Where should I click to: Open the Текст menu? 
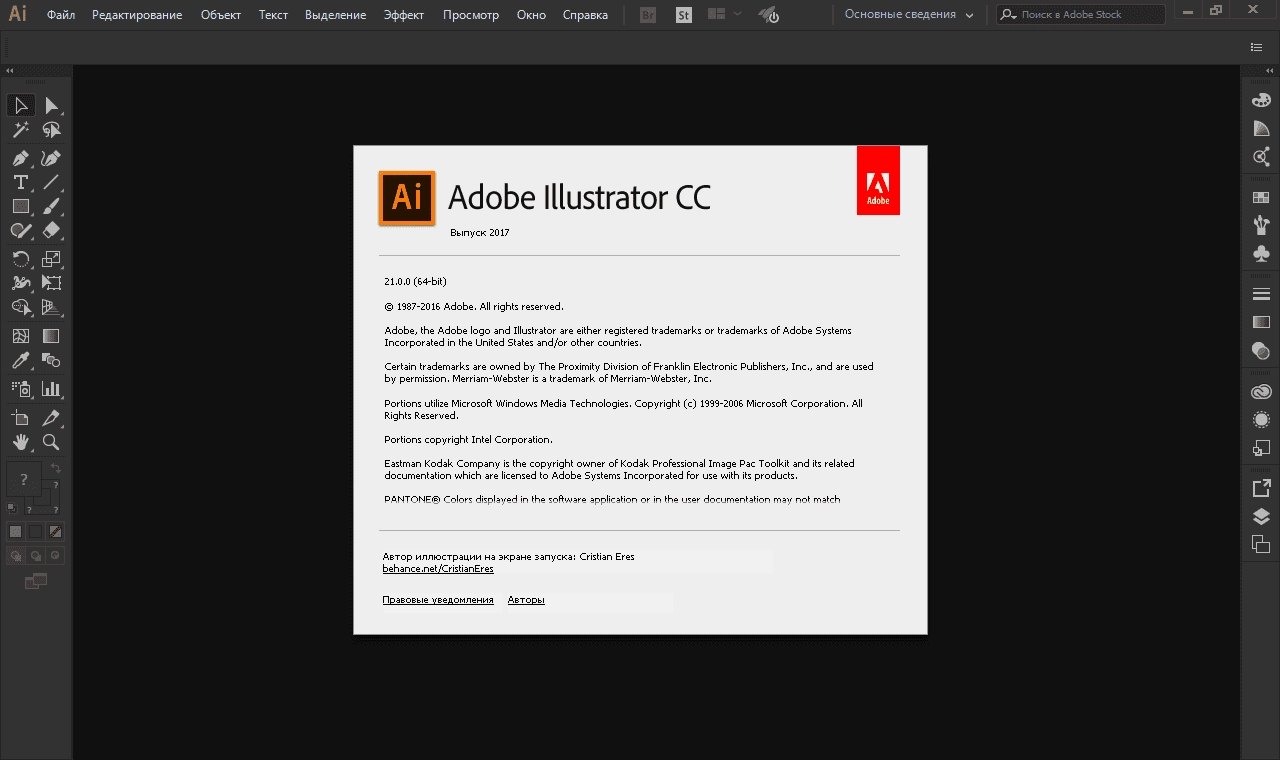(x=273, y=15)
